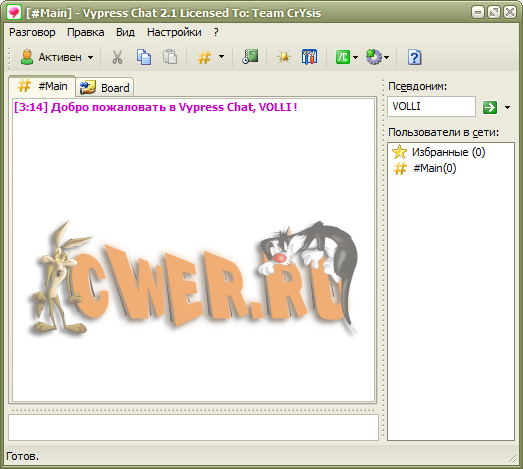Screen dimensions: 523x469
Task: Click the message input field at the bottom
Action: click(193, 428)
